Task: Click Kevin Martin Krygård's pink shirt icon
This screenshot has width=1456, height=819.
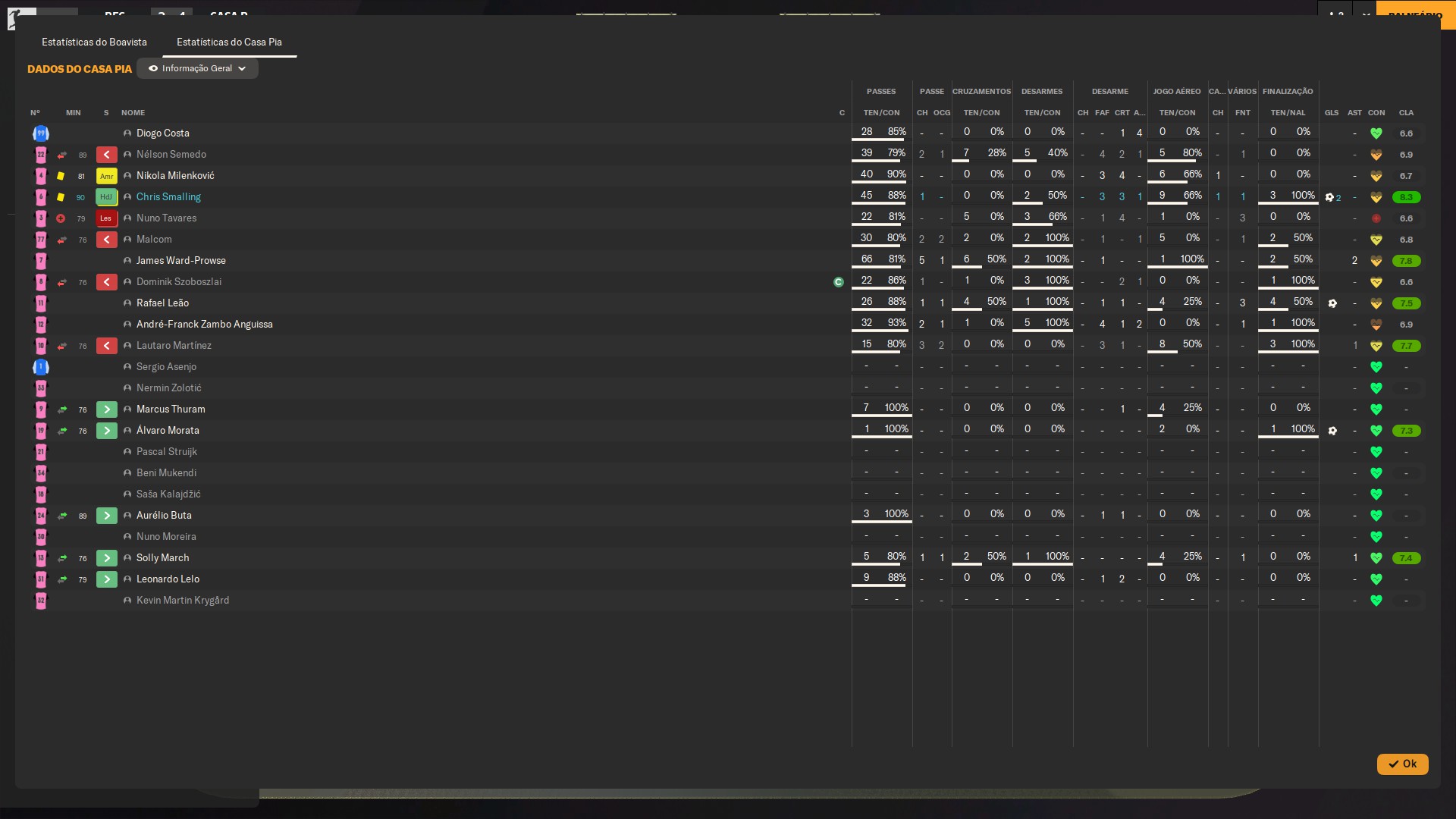Action: click(41, 601)
